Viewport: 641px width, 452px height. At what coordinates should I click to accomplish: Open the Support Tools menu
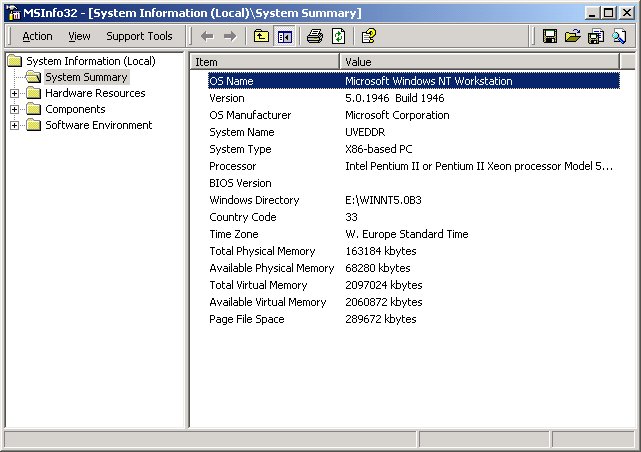click(139, 36)
